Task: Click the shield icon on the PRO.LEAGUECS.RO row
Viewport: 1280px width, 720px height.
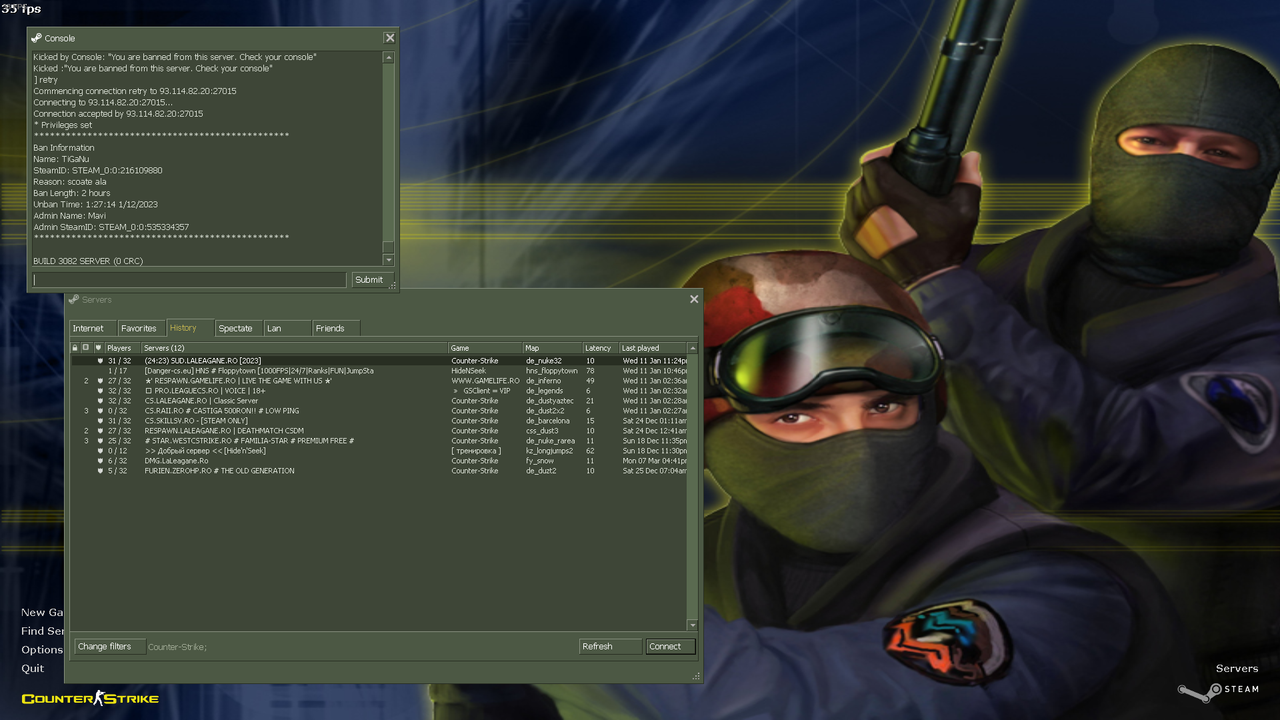Action: [x=99, y=390]
